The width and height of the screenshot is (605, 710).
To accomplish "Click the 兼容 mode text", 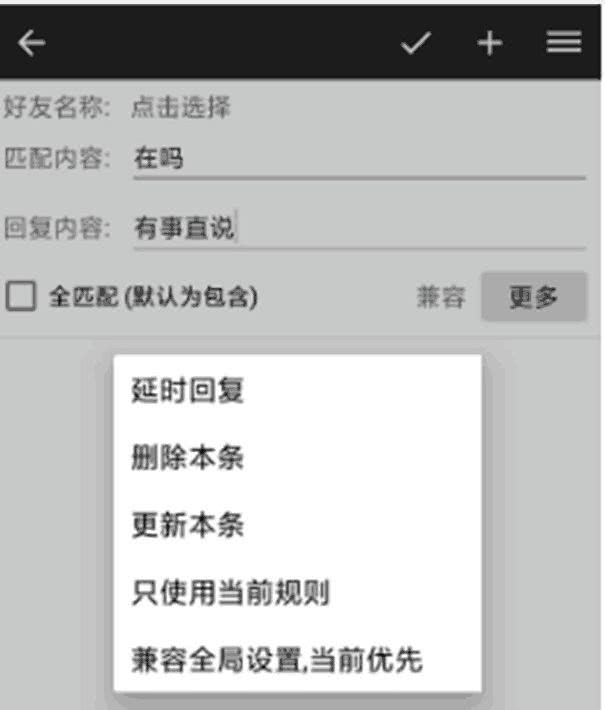I will [x=441, y=297].
